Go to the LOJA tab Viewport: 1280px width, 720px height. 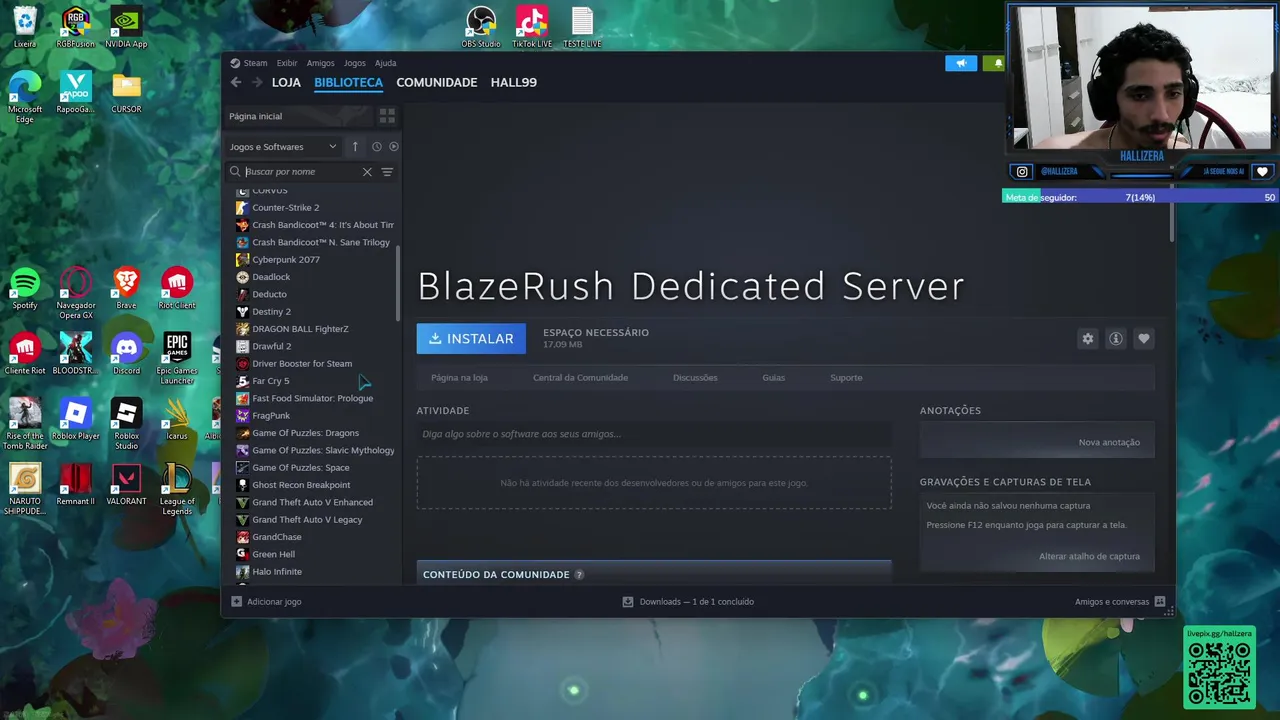coord(286,82)
